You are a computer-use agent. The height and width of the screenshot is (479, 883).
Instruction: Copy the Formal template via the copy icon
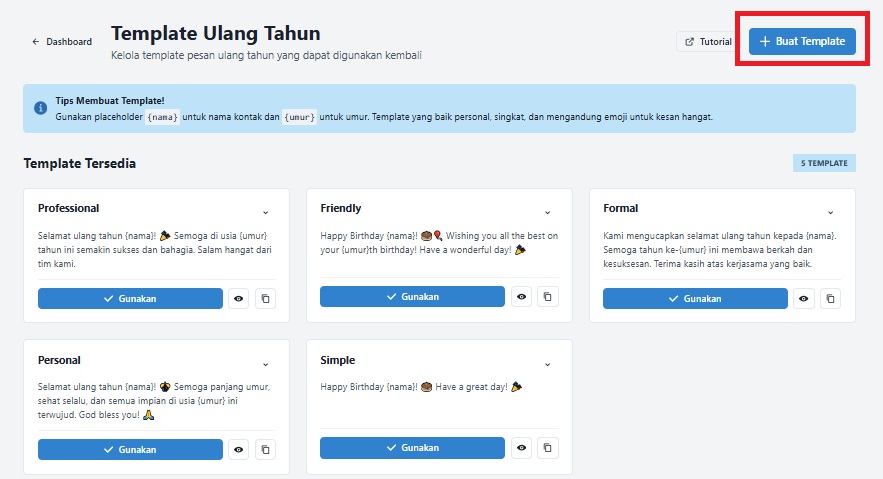coord(830,298)
